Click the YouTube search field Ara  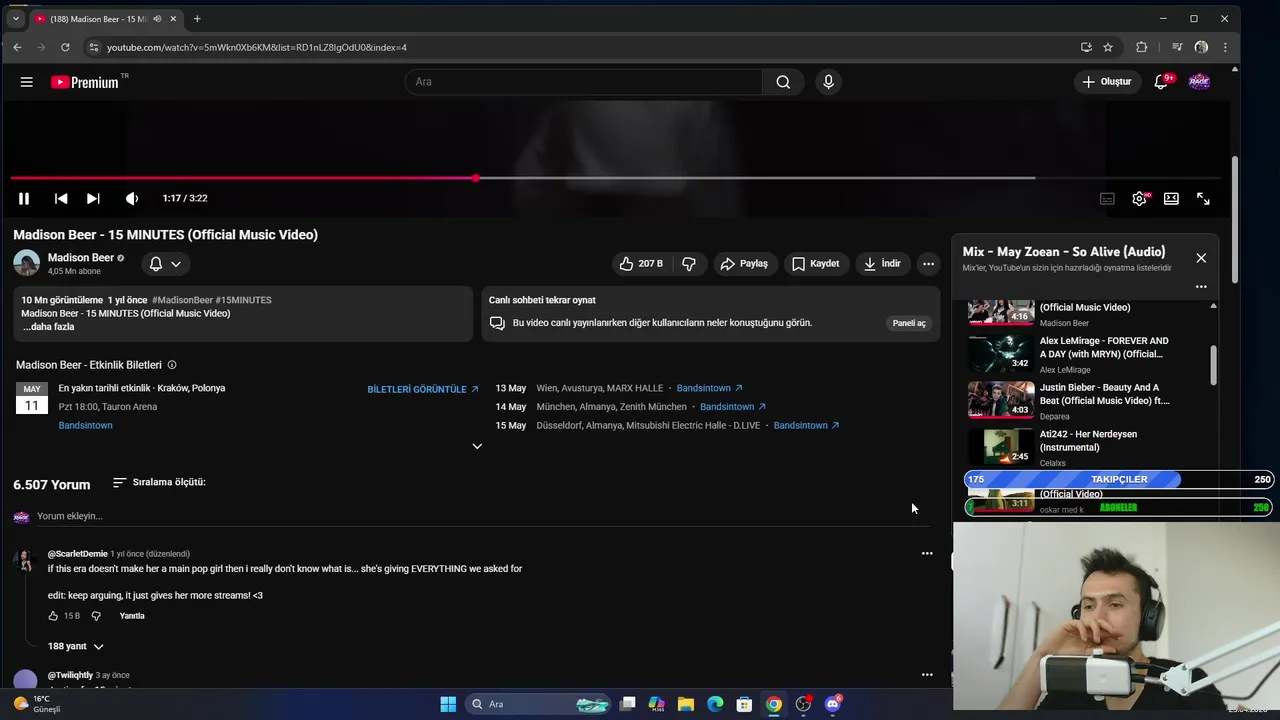(x=583, y=82)
